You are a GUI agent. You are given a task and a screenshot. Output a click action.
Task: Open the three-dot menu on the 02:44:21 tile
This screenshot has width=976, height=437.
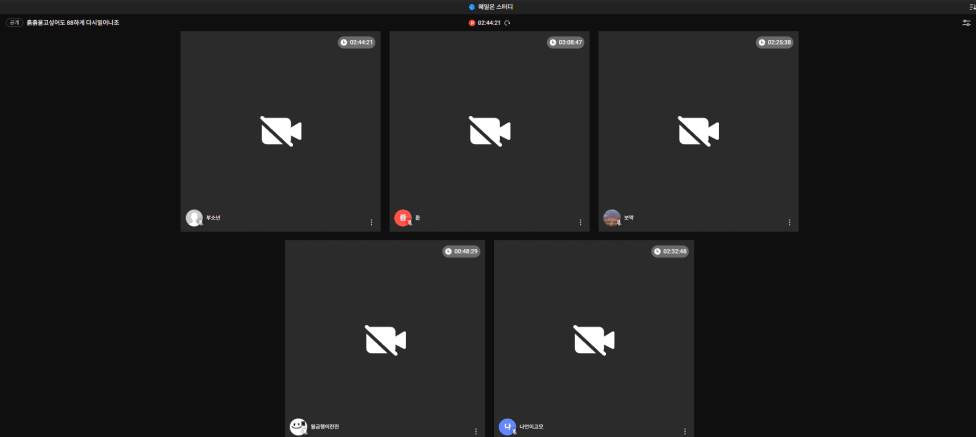click(x=372, y=222)
